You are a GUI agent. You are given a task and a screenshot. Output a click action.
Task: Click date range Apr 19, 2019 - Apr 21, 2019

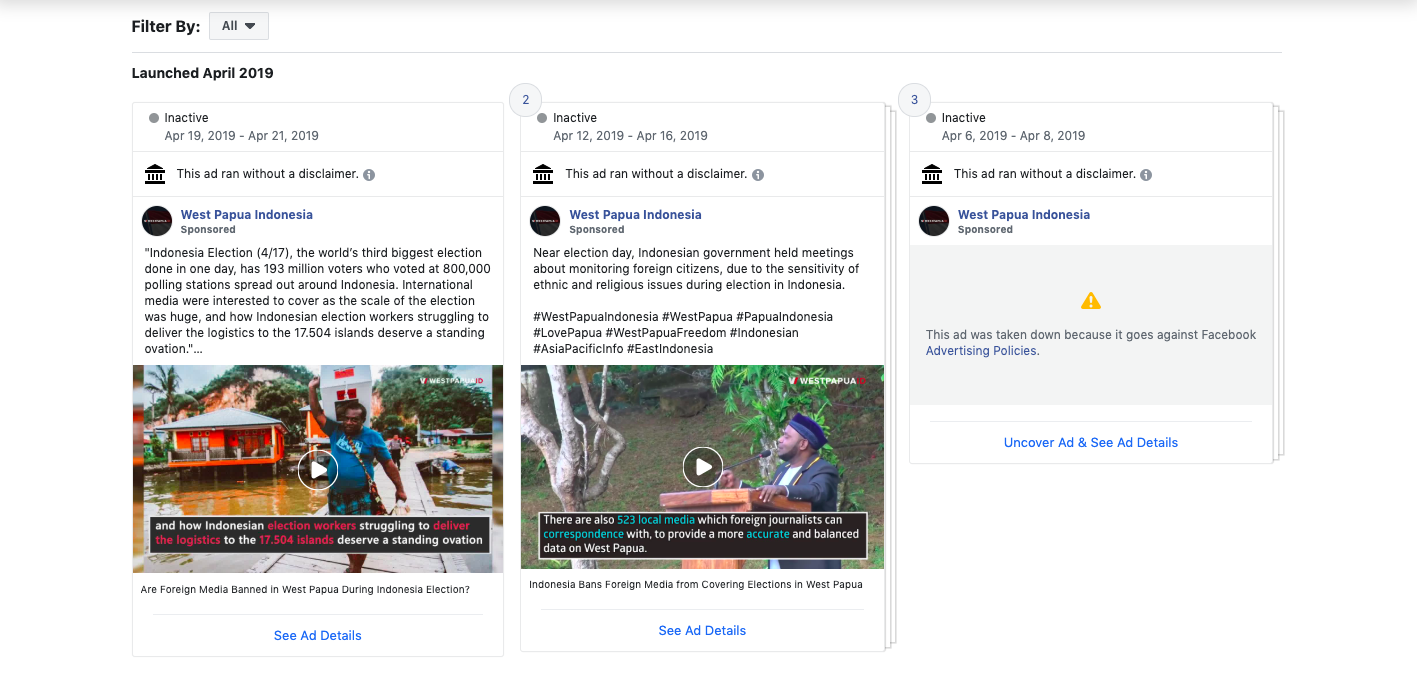[242, 136]
